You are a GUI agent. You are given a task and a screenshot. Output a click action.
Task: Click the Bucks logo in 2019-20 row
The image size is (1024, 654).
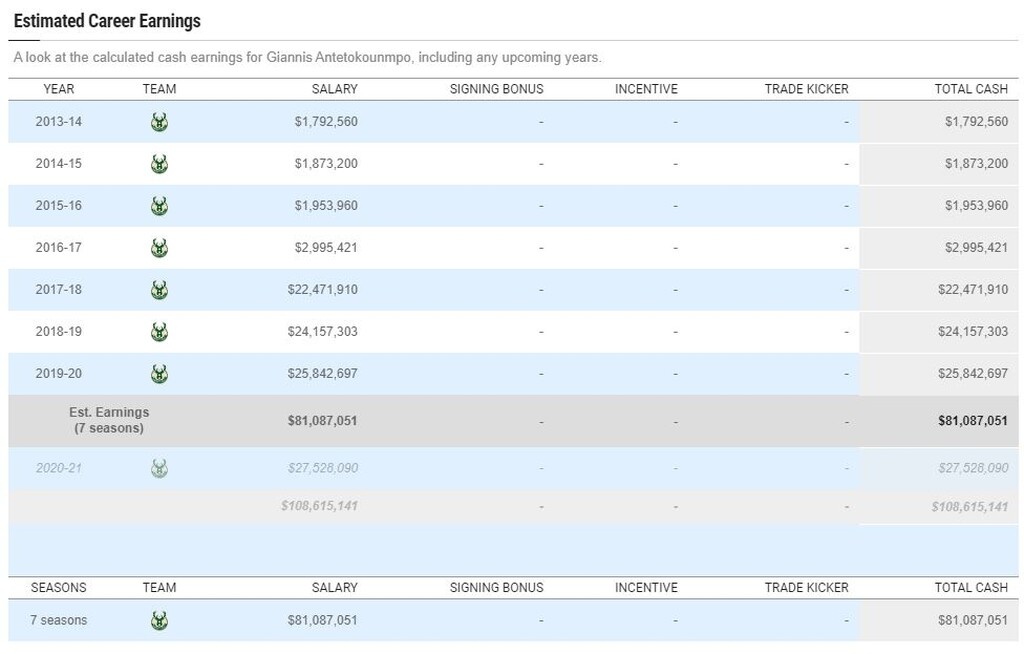click(159, 374)
